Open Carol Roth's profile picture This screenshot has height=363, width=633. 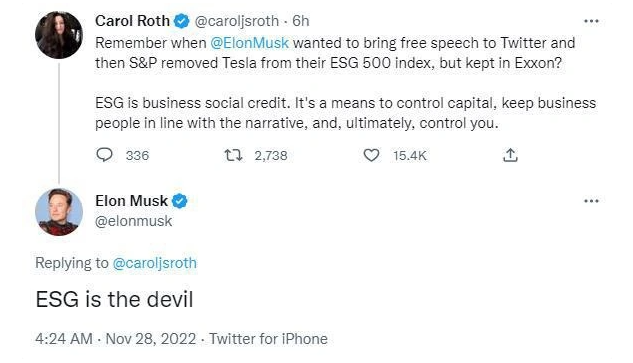[59, 35]
